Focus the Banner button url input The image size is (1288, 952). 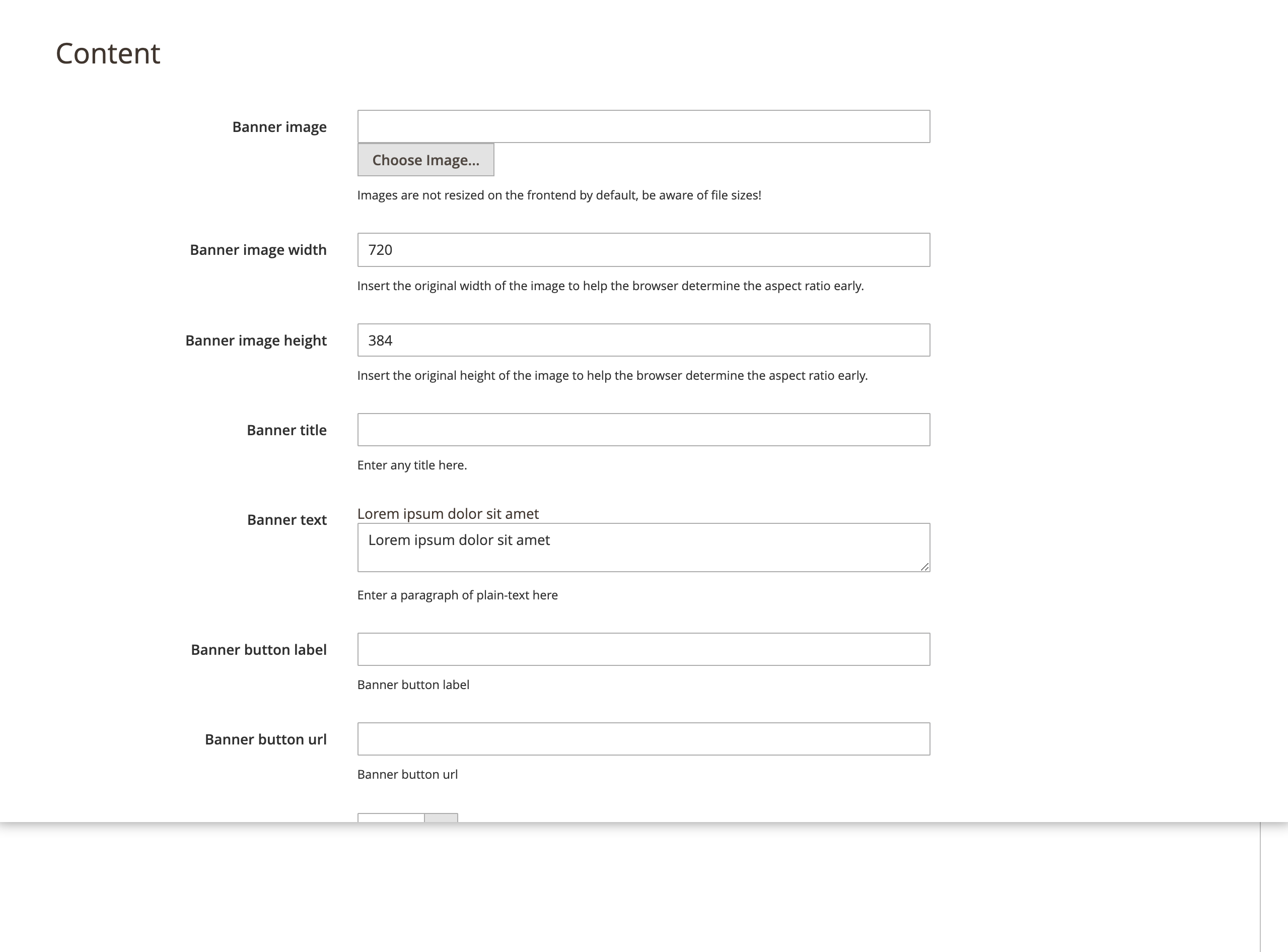643,739
